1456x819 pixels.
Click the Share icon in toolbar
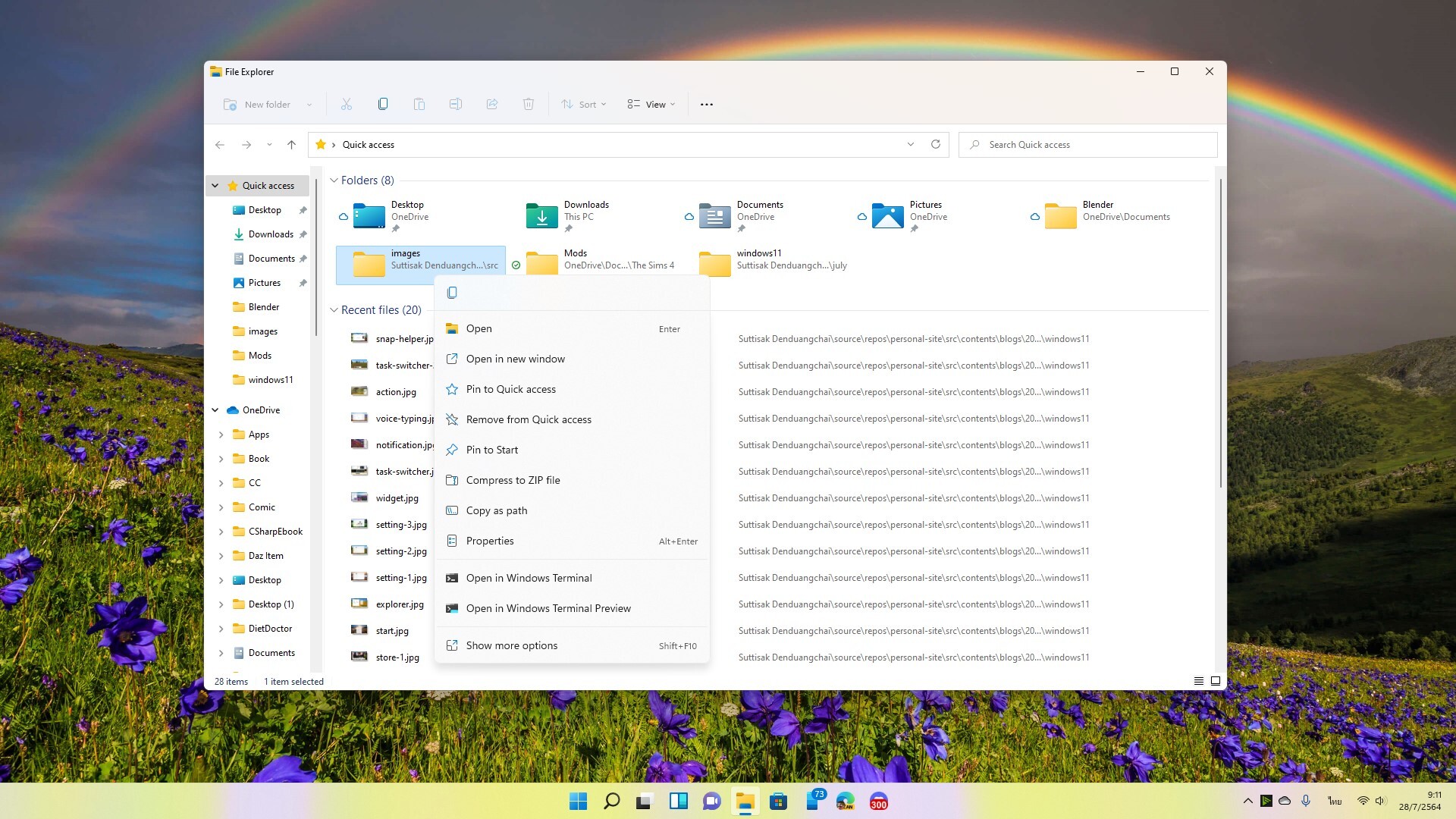coord(492,104)
